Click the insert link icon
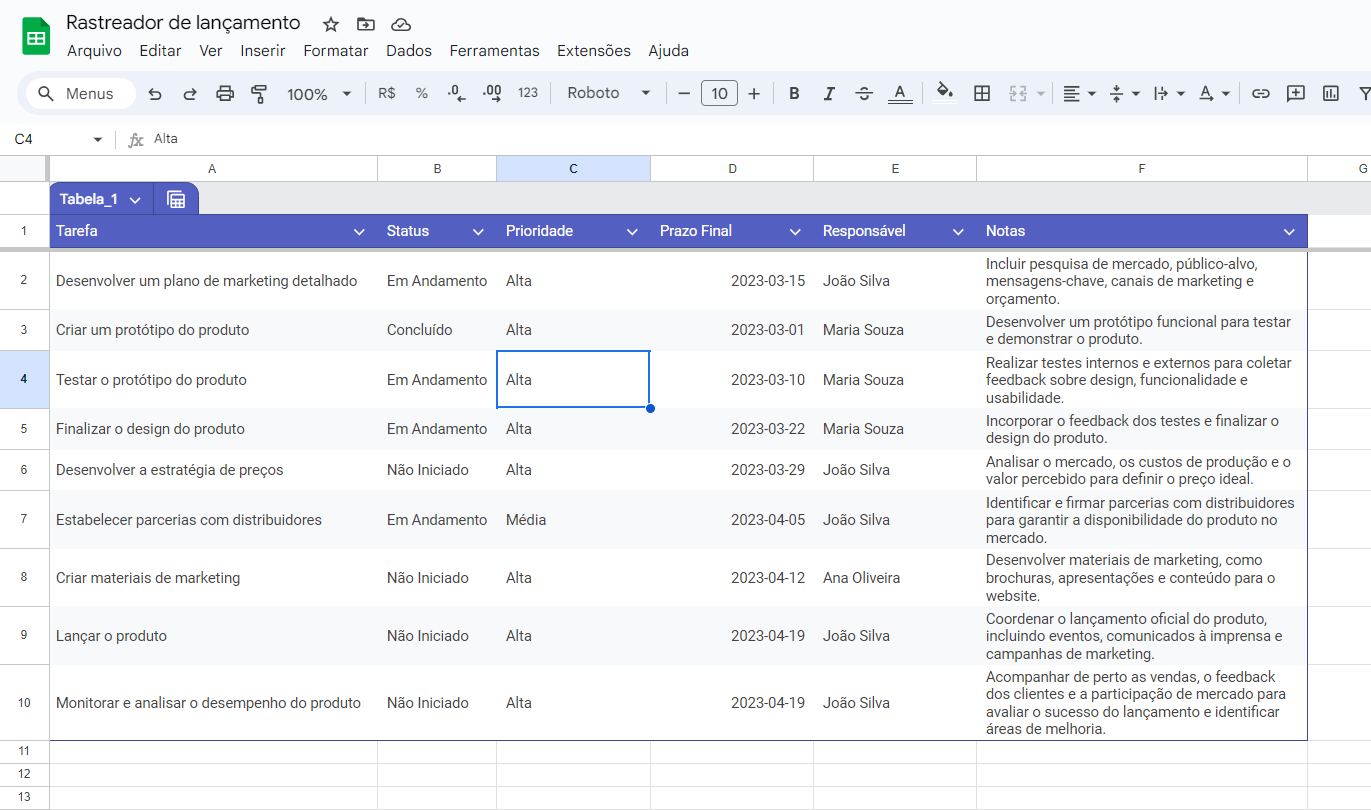This screenshot has width=1371, height=810. (1261, 93)
